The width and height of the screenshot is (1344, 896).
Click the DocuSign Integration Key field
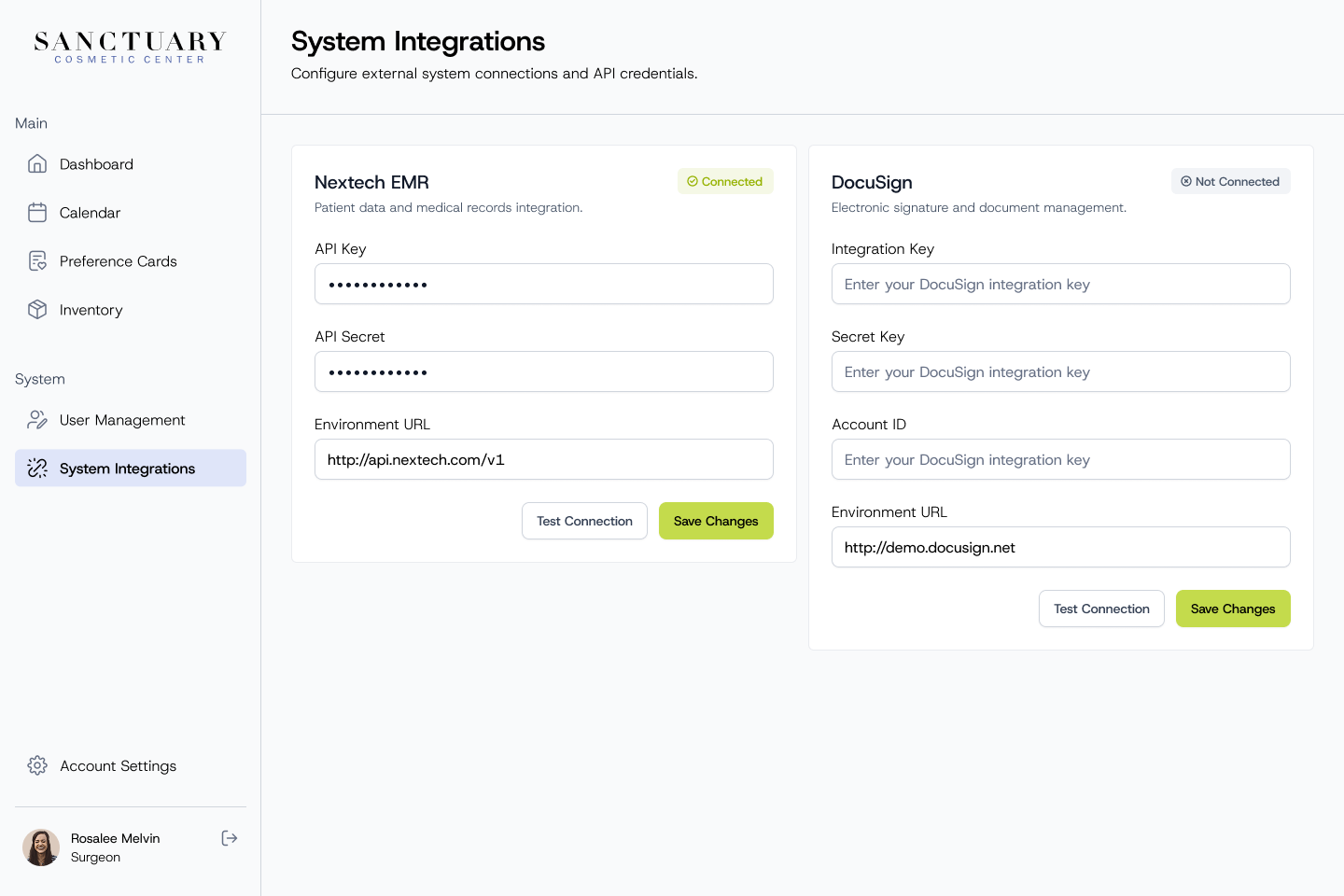(x=1061, y=284)
